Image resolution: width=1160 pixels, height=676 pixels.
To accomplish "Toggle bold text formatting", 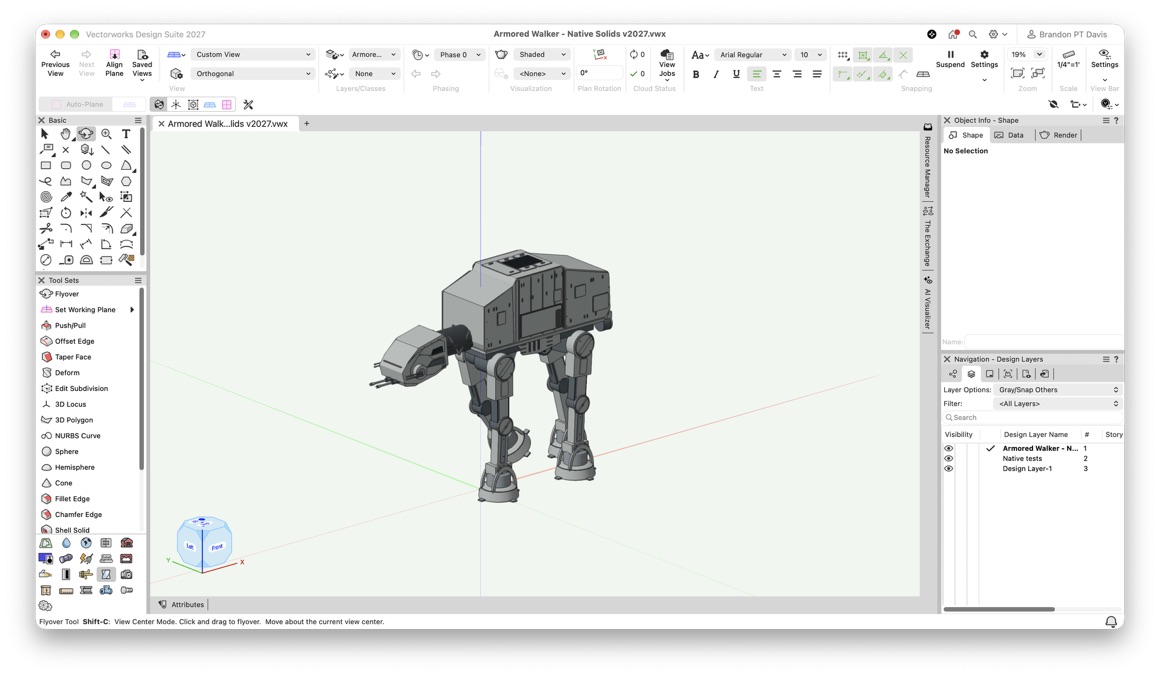I will tap(696, 74).
